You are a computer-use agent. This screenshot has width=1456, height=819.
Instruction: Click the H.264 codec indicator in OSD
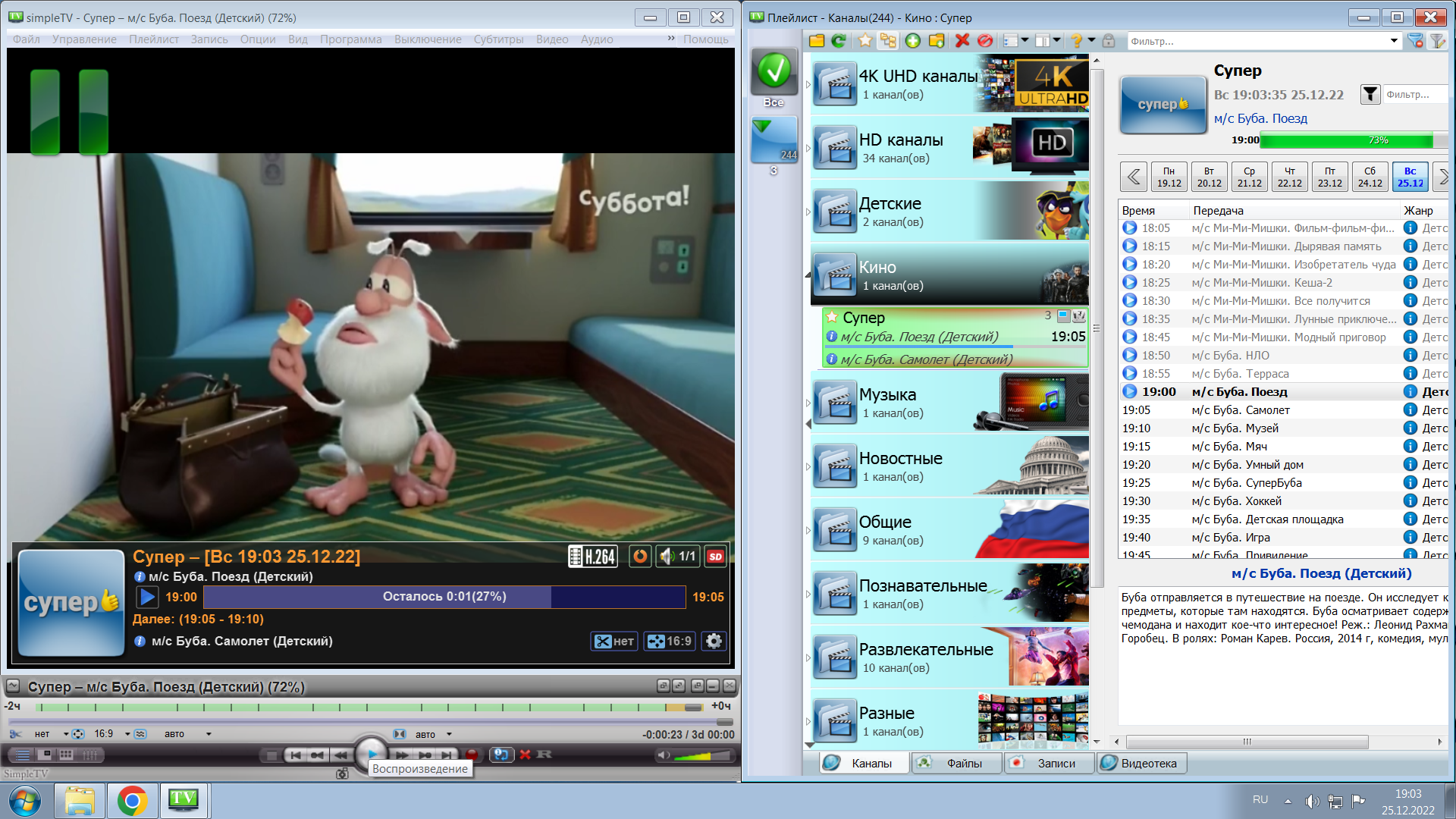(x=593, y=557)
